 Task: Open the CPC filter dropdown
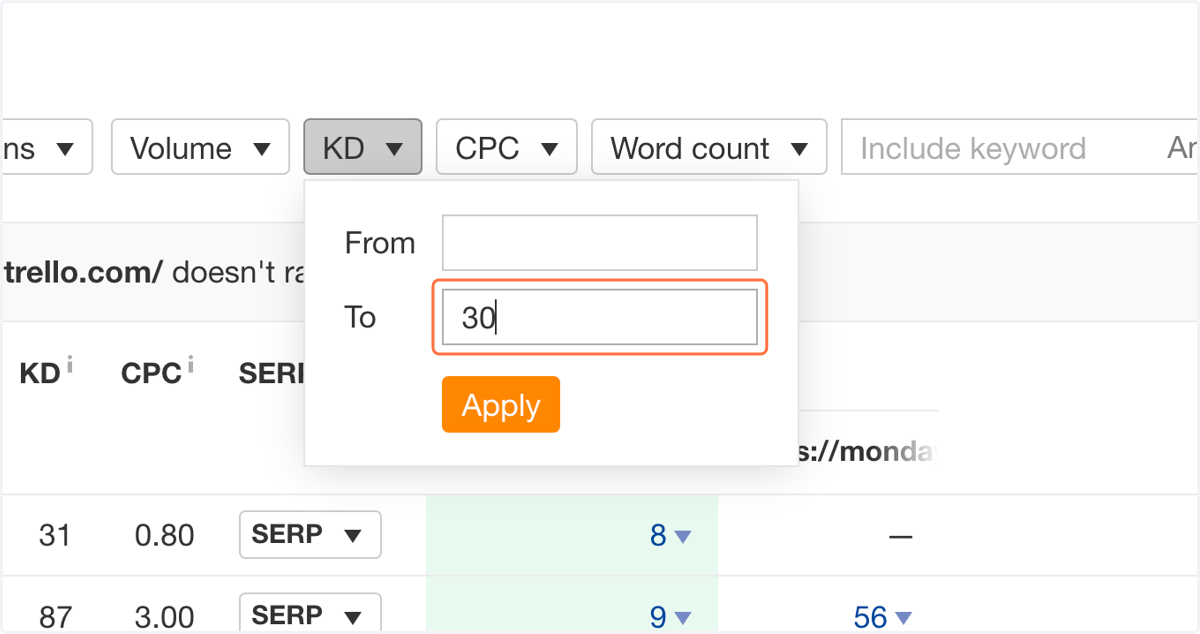click(x=507, y=148)
